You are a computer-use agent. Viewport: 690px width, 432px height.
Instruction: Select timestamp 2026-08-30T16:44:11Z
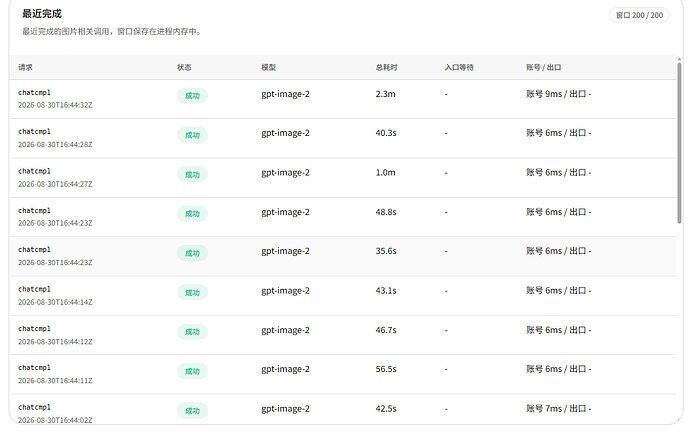pyautogui.click(x=55, y=381)
